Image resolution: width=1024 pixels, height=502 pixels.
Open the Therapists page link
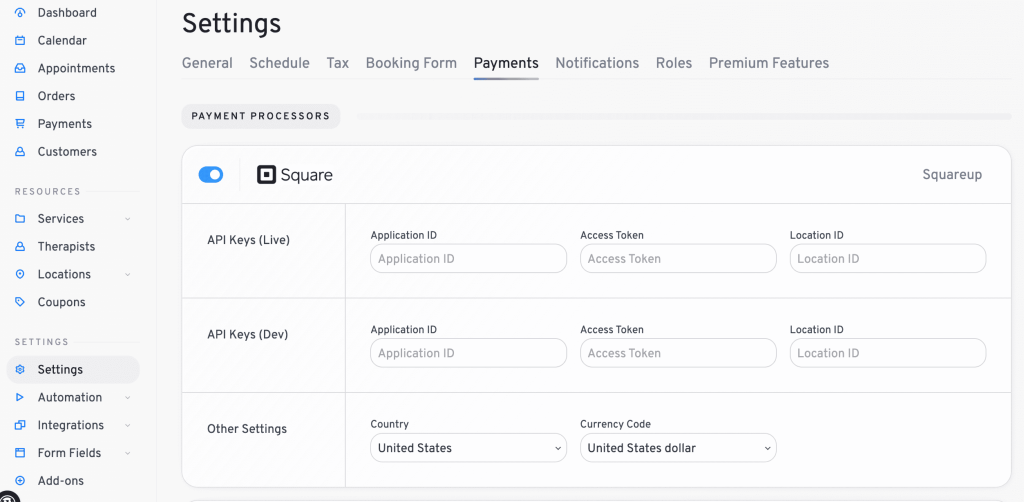(x=66, y=247)
